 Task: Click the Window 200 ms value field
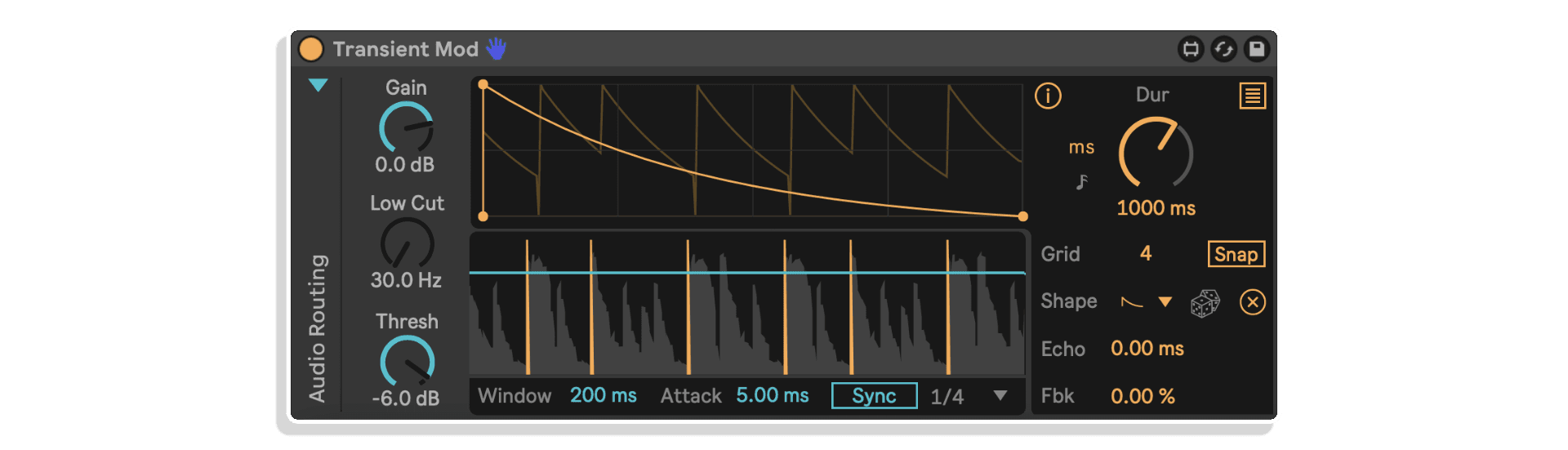click(604, 395)
